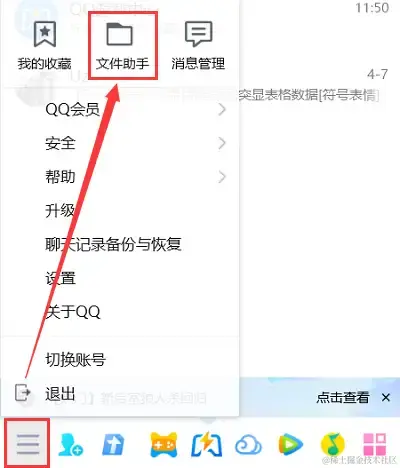Open File Assistant (文件助手) folder icon

coord(120,33)
